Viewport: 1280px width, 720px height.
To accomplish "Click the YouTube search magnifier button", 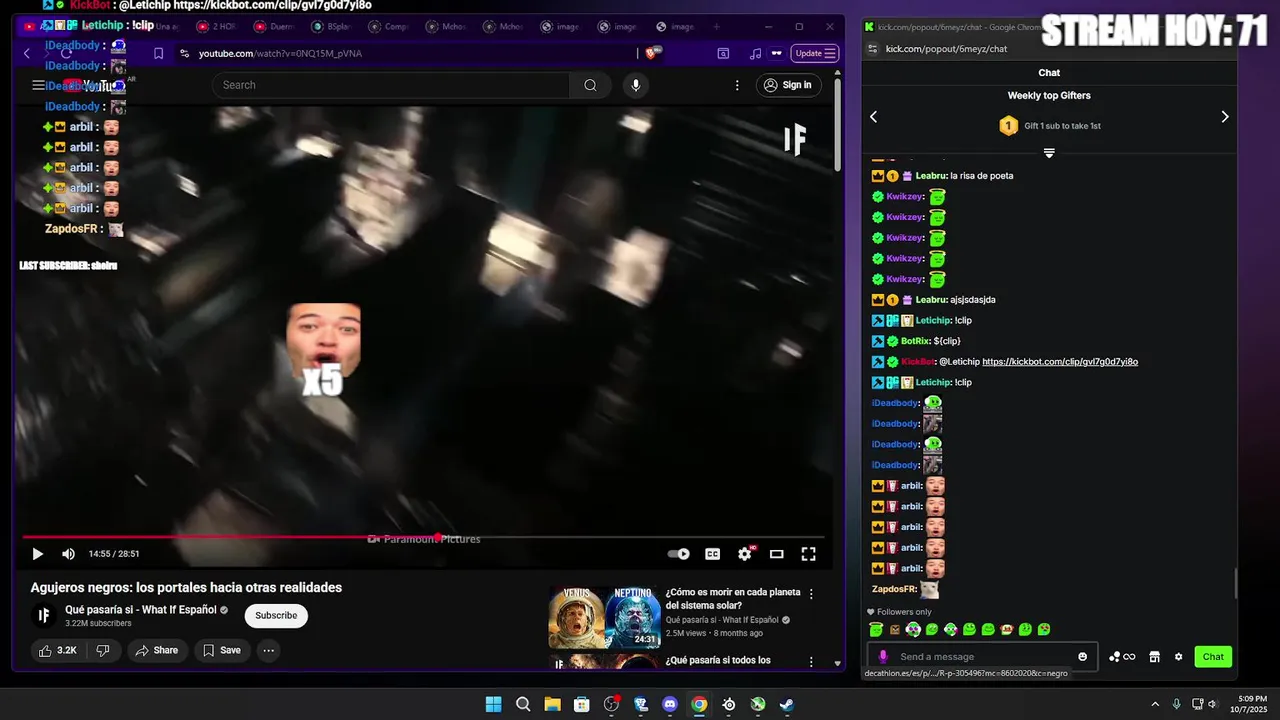I will tap(590, 85).
